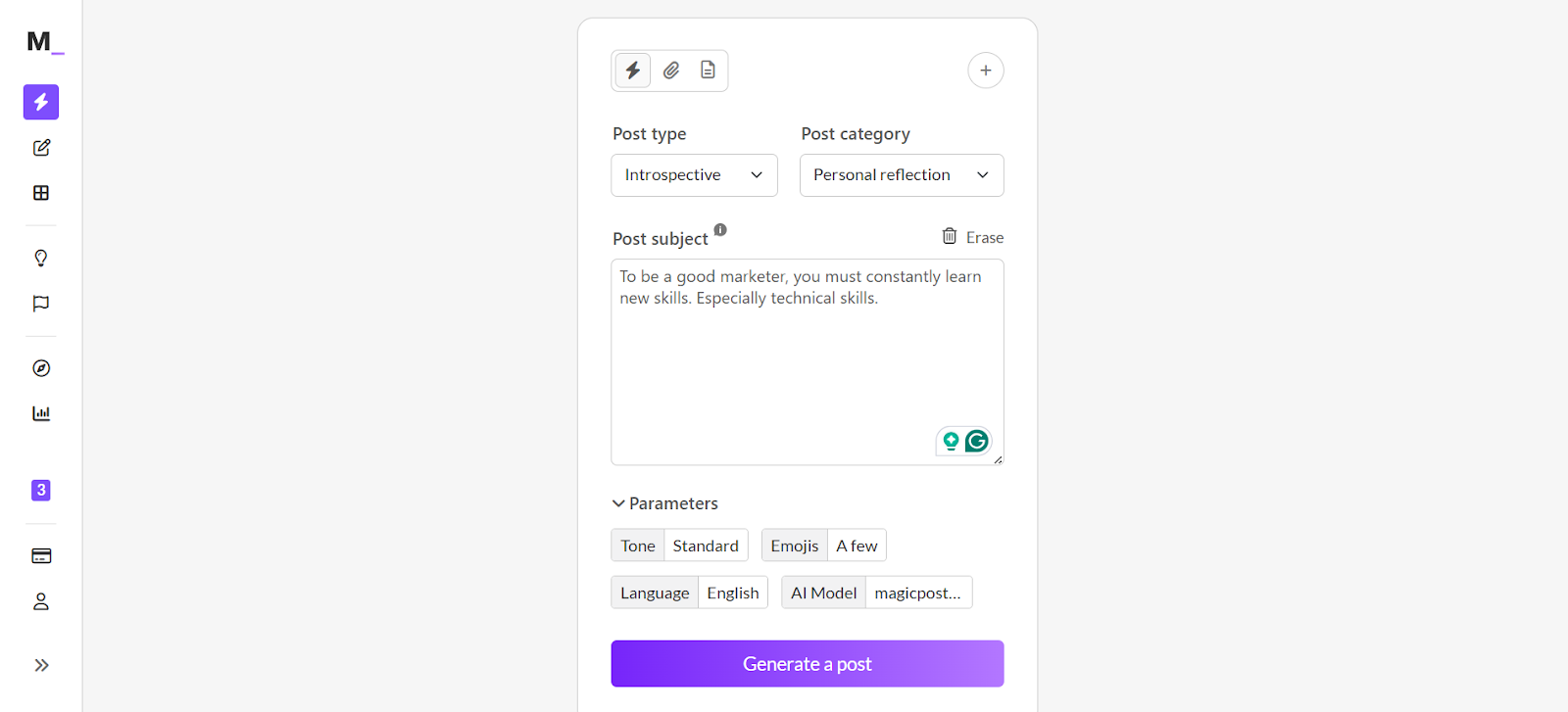This screenshot has height=712, width=1568.
Task: Open the grid layout icon in sidebar
Action: coord(41,193)
